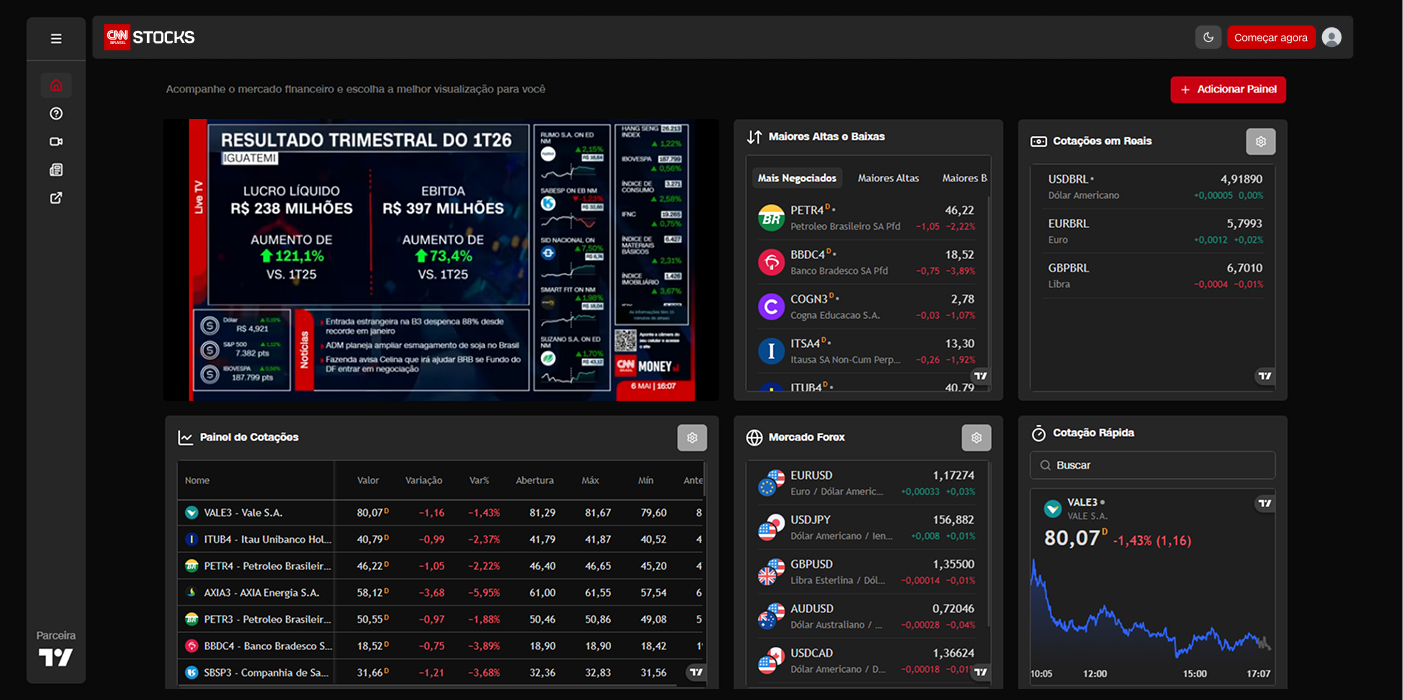The image size is (1403, 700).
Task: Click the Começar agora button
Action: pyautogui.click(x=1271, y=37)
